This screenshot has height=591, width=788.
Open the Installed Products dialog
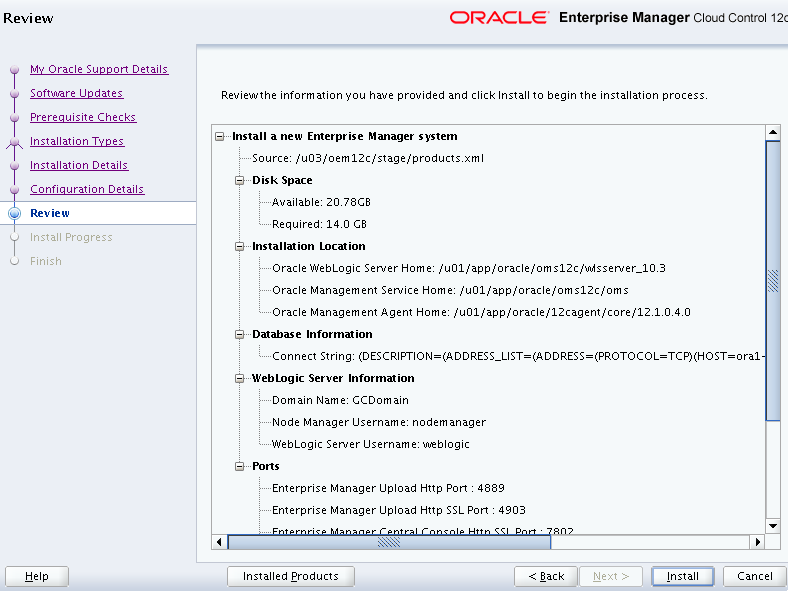tap(290, 576)
